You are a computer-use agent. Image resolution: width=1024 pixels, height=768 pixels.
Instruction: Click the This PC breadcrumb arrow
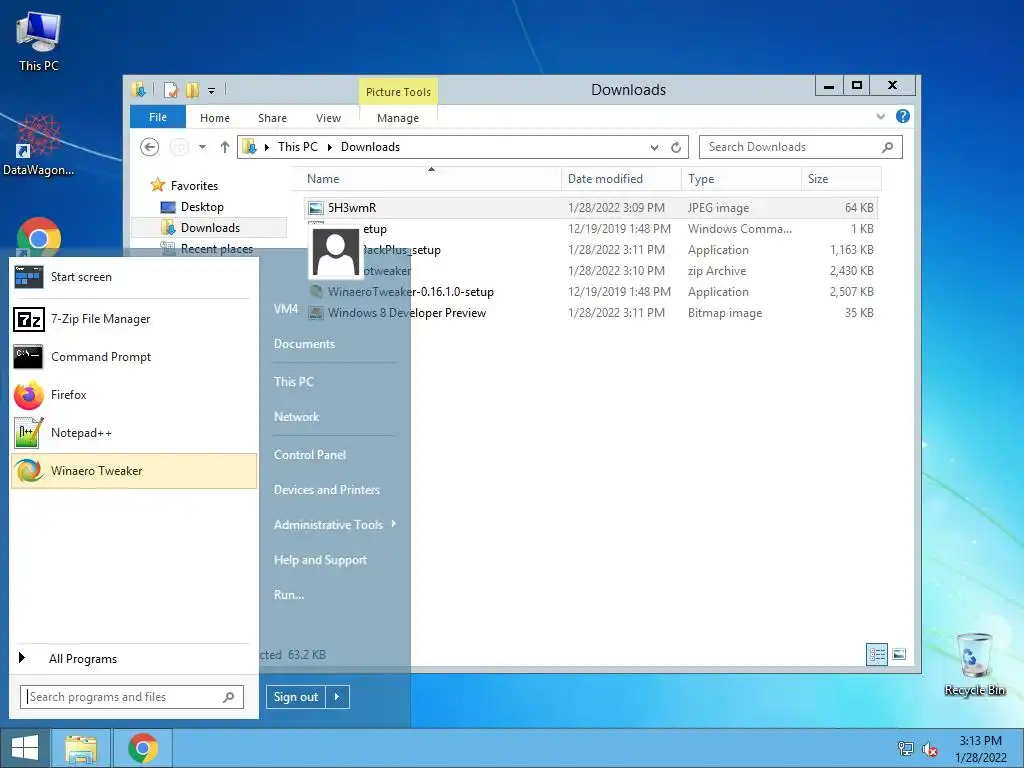[330, 148]
